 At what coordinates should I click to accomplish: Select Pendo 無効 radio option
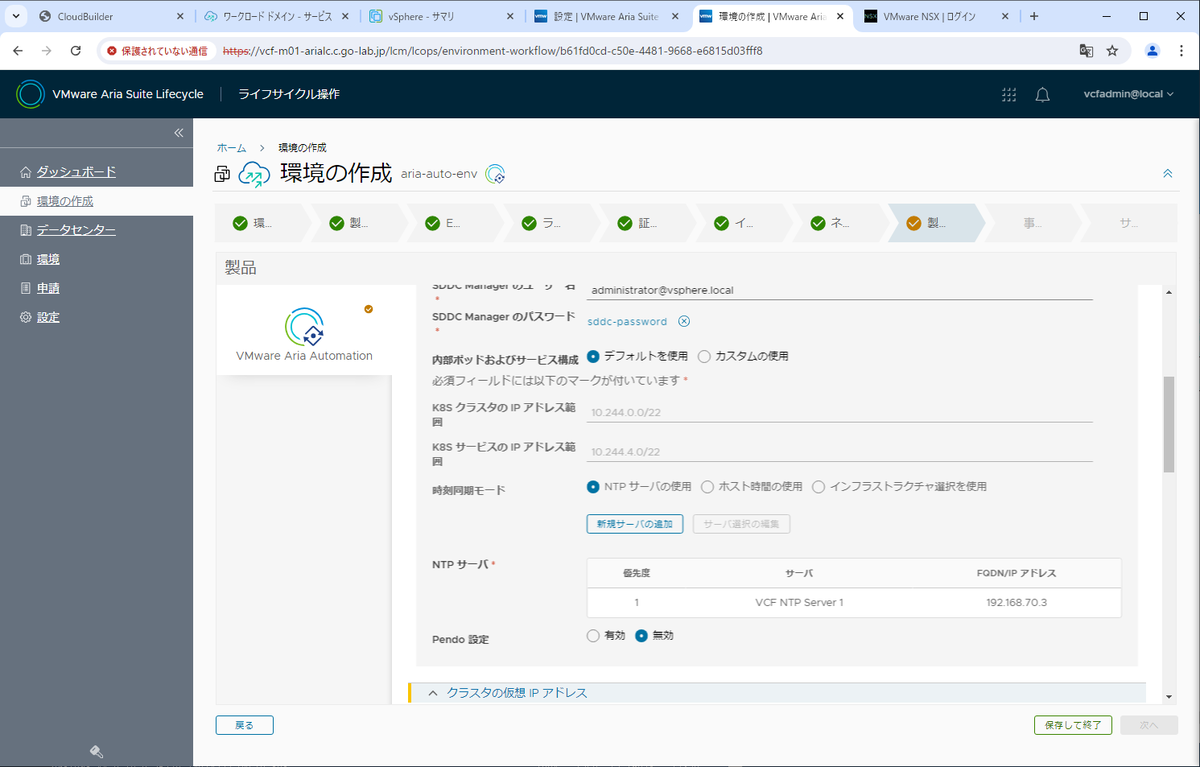(x=641, y=635)
